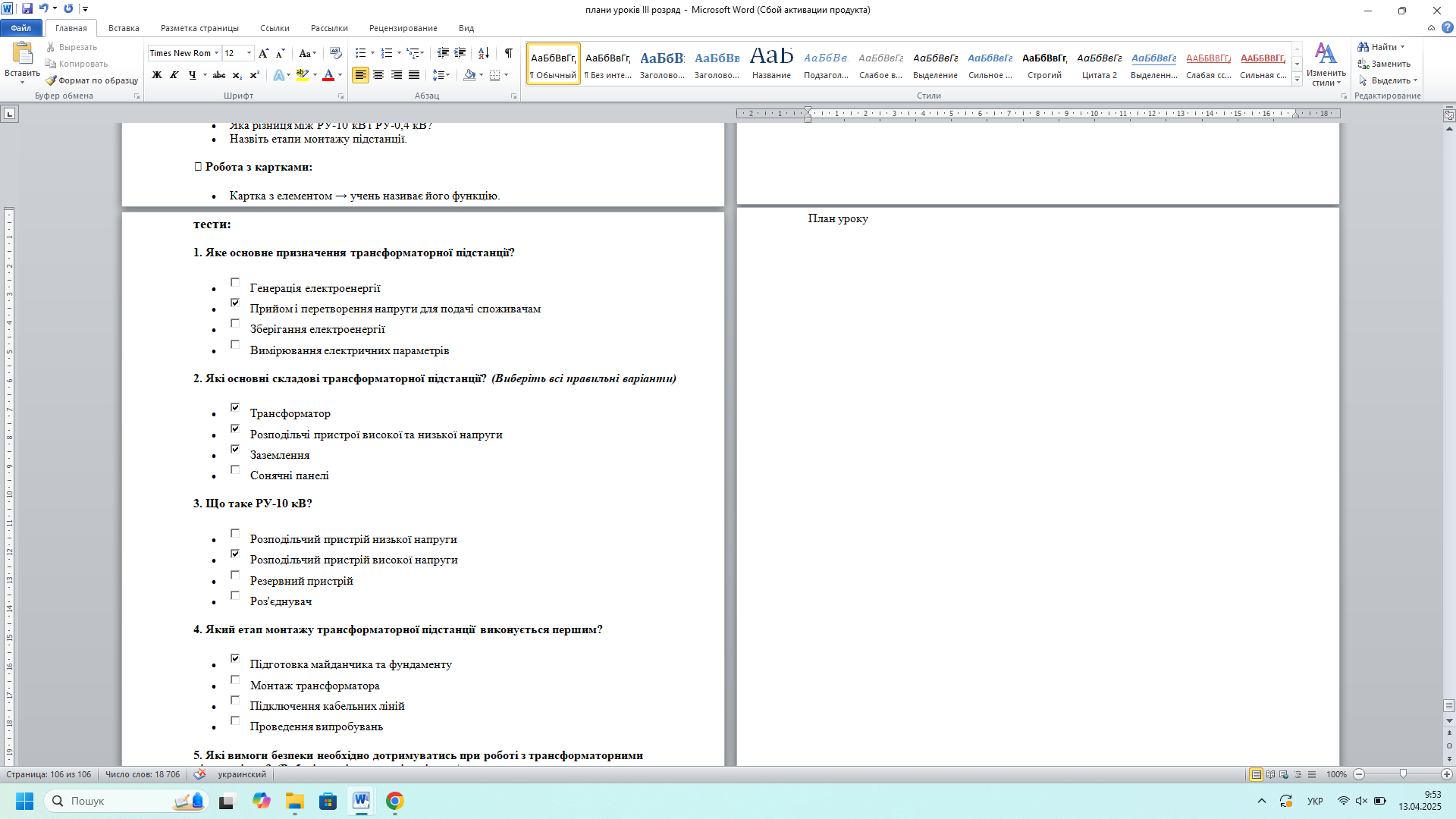Uncheck the 'Заземлення' checkbox
The height and width of the screenshot is (819, 1456).
point(235,450)
